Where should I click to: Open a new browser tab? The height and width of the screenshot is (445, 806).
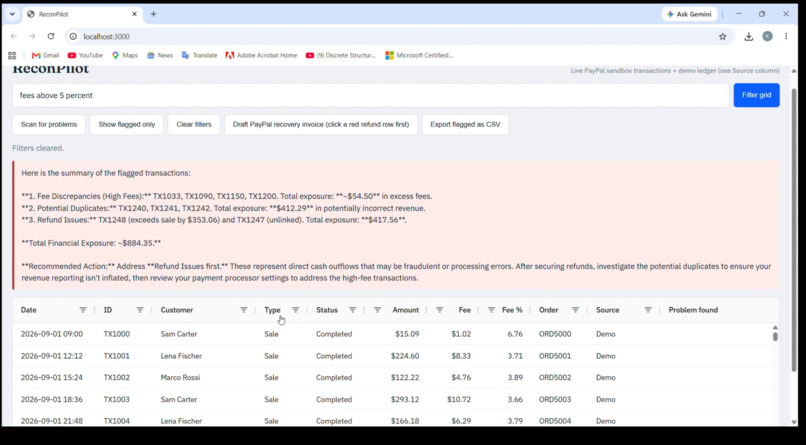[153, 14]
